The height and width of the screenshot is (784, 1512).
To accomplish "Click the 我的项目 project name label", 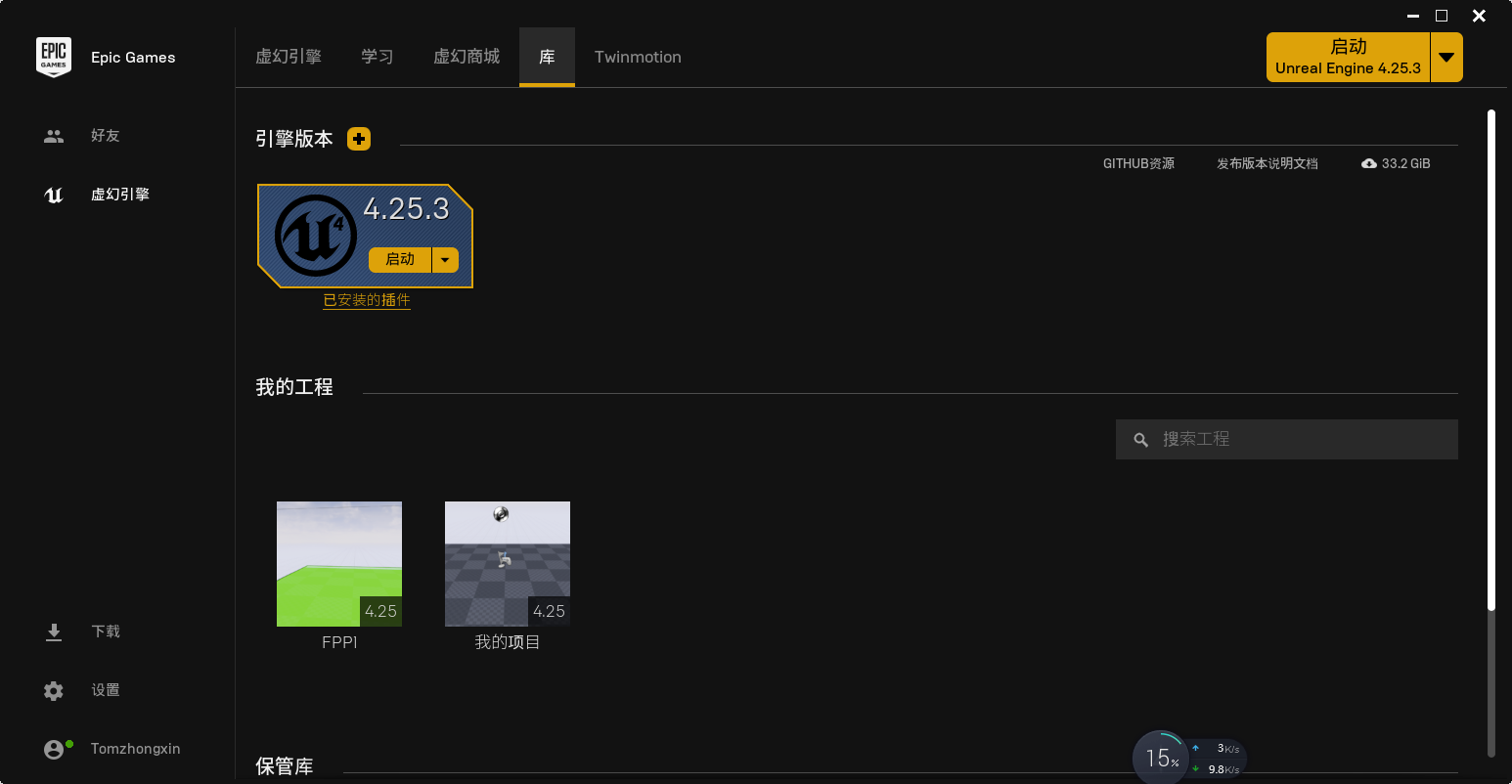I will click(x=508, y=642).
